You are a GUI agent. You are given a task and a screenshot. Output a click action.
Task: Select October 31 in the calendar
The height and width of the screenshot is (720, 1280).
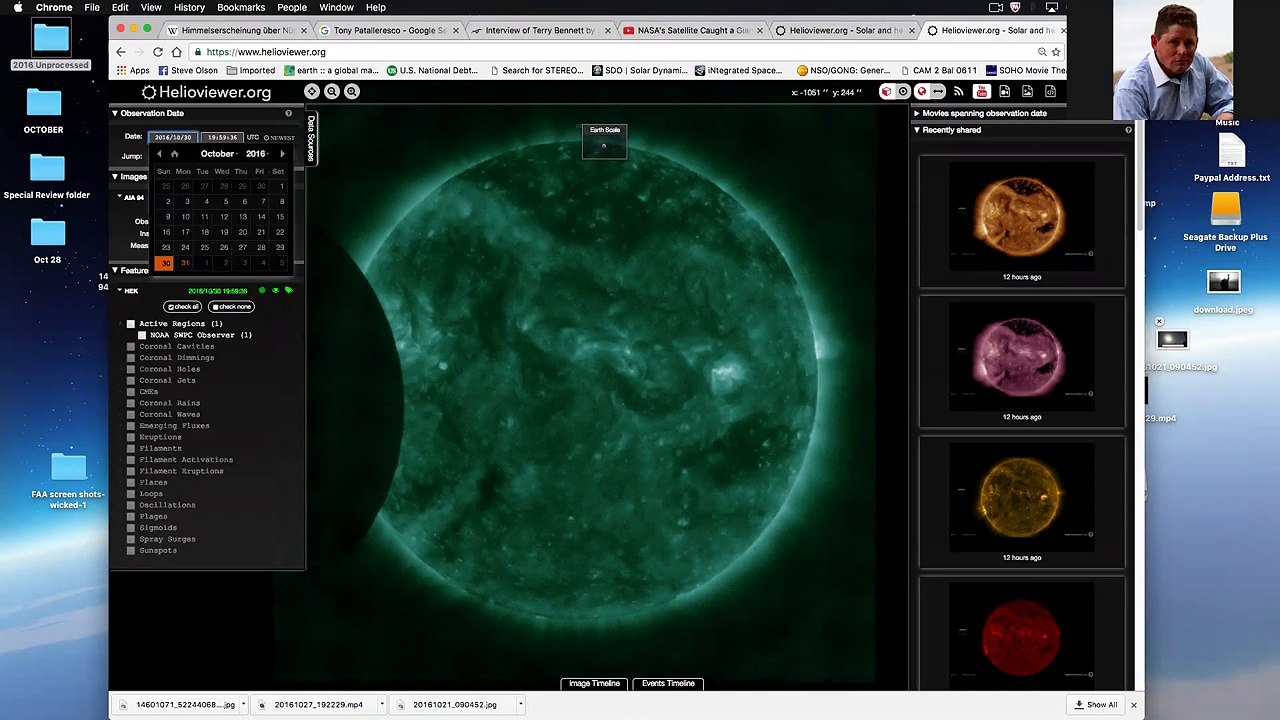click(x=185, y=263)
